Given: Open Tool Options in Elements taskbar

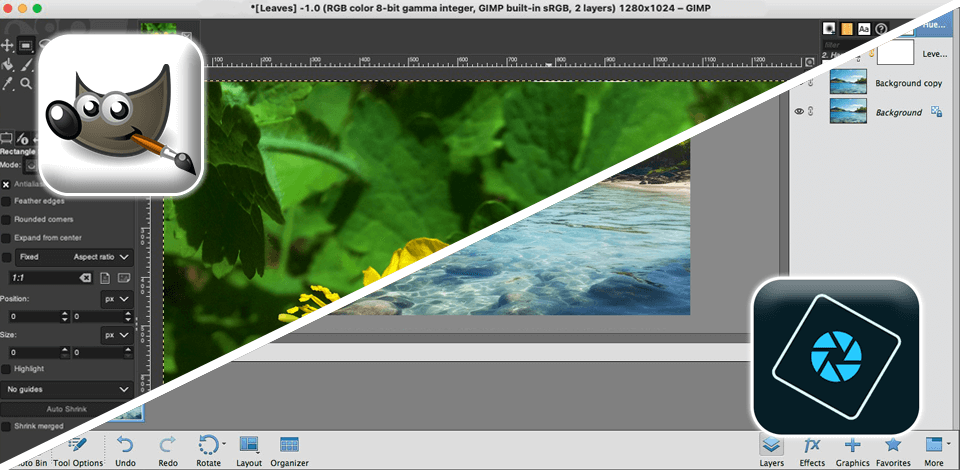Looking at the screenshot, I should 78,452.
